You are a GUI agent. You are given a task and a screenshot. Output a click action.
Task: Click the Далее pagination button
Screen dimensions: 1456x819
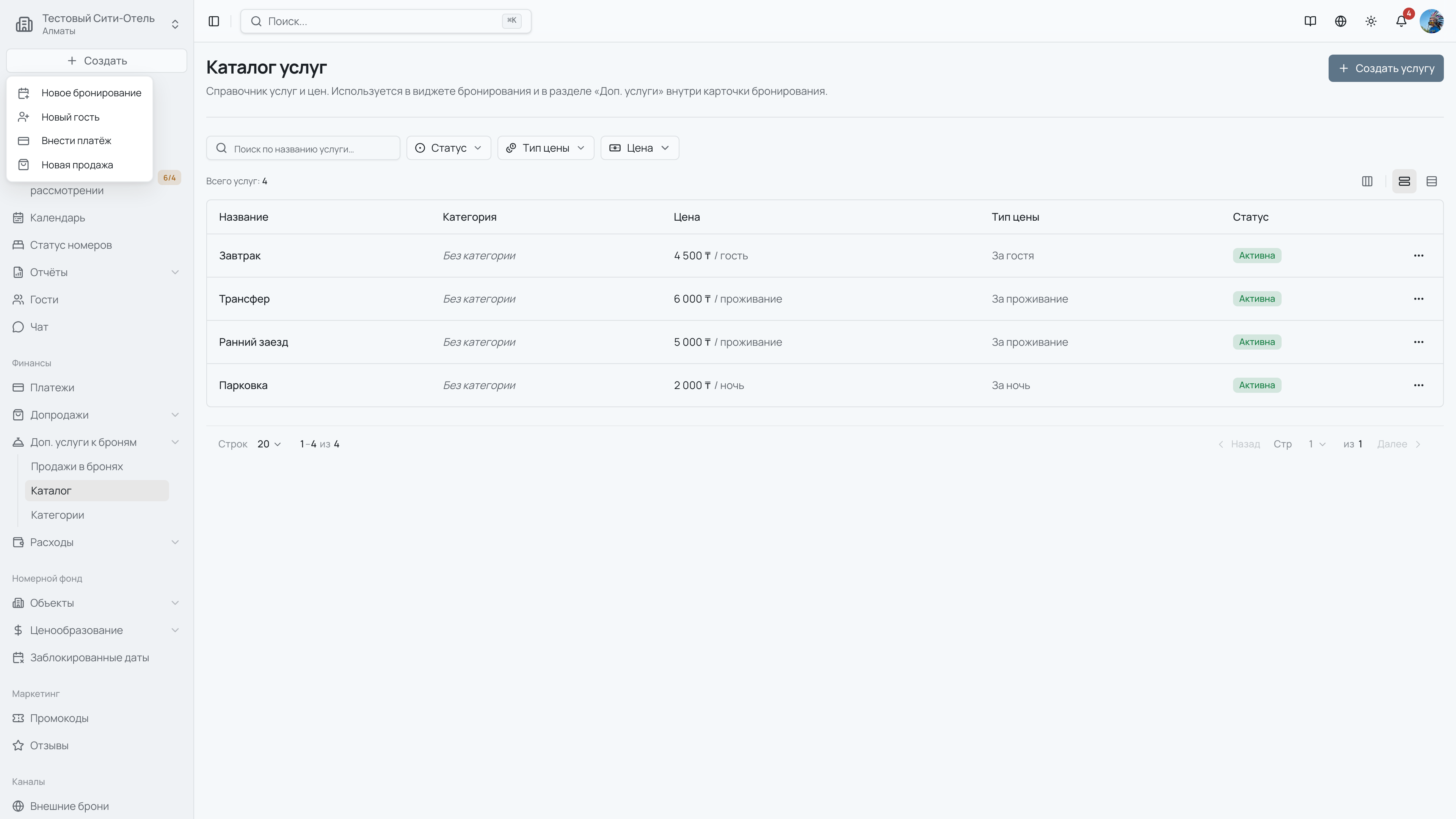tap(1400, 444)
